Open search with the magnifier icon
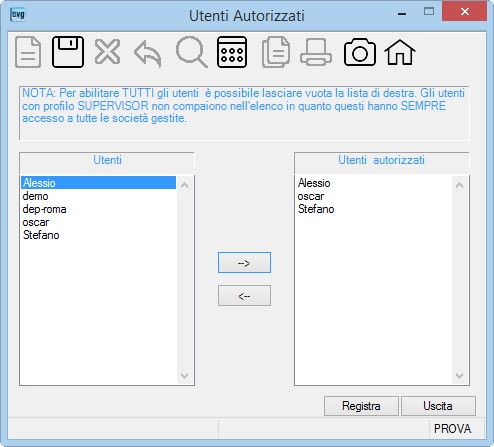 pyautogui.click(x=191, y=52)
